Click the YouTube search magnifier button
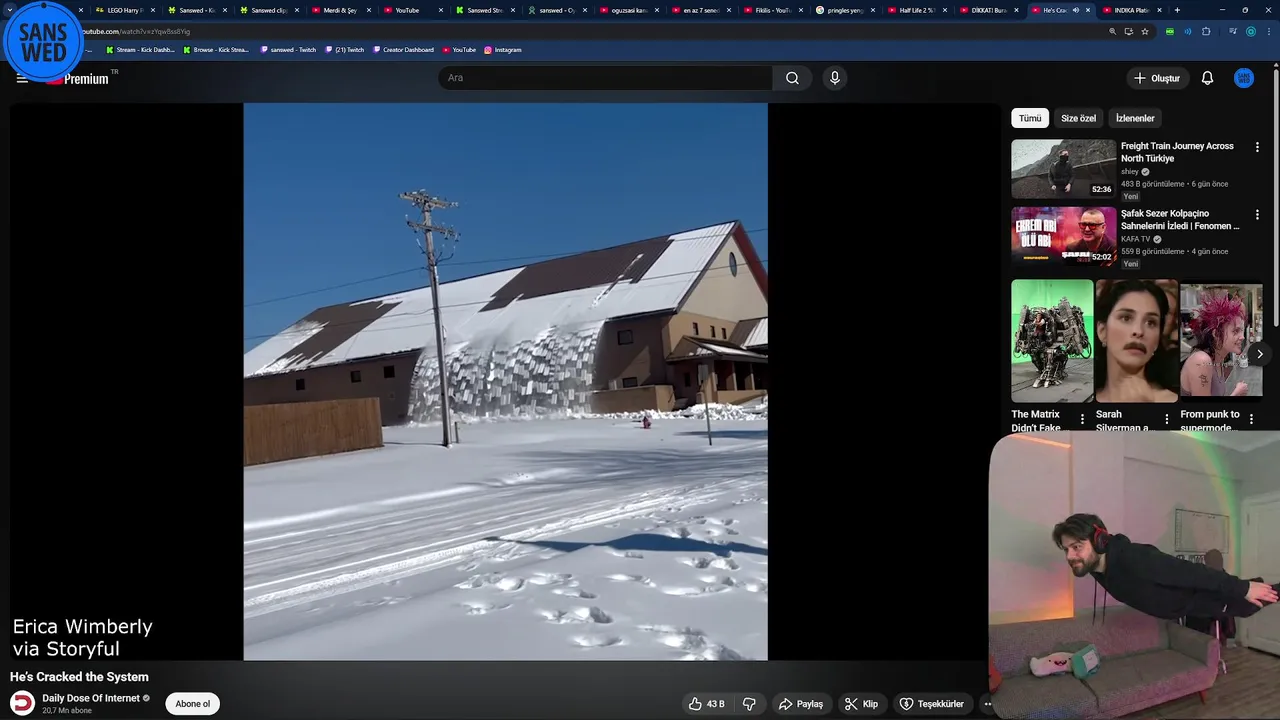The width and height of the screenshot is (1280, 720). (x=792, y=78)
